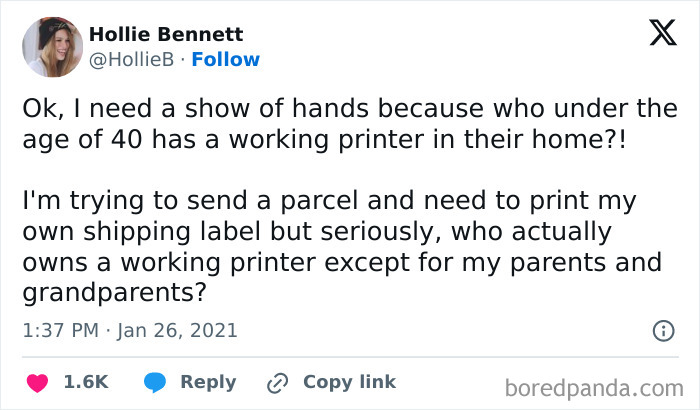
Task: Visit the boredpanda.com watermark
Action: tap(594, 388)
